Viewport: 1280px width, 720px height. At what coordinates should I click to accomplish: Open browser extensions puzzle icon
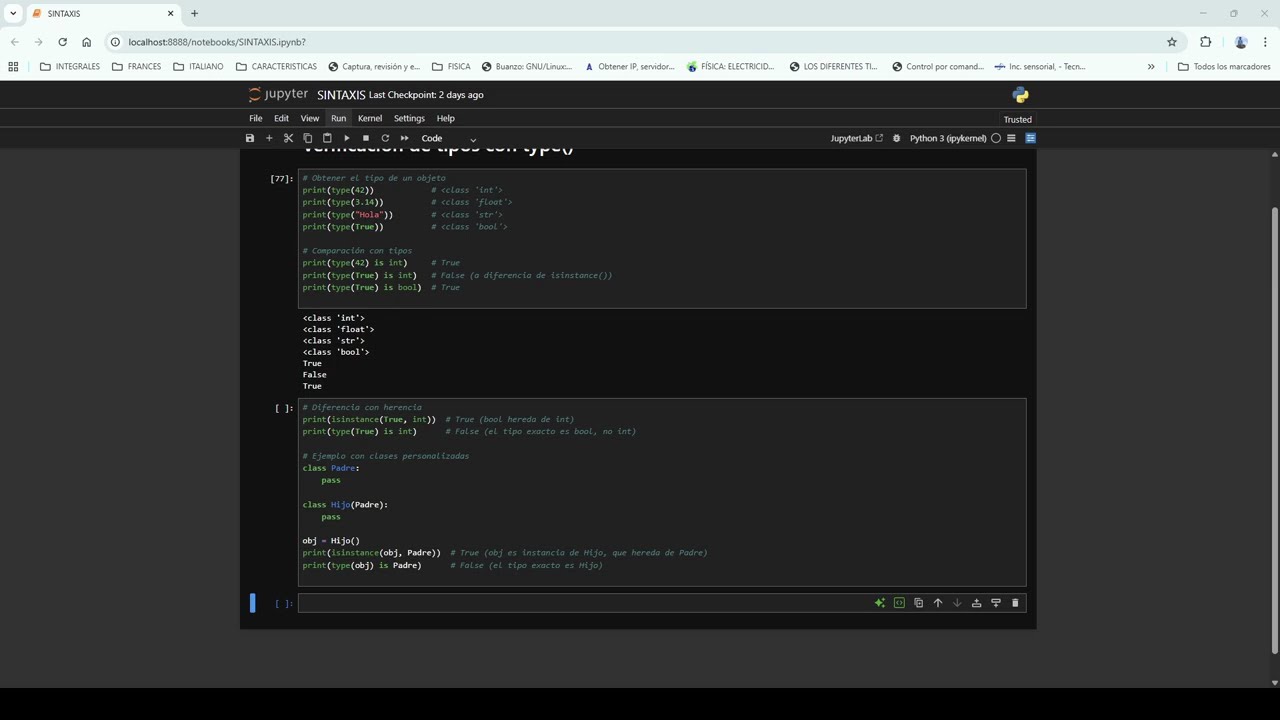pos(1205,42)
